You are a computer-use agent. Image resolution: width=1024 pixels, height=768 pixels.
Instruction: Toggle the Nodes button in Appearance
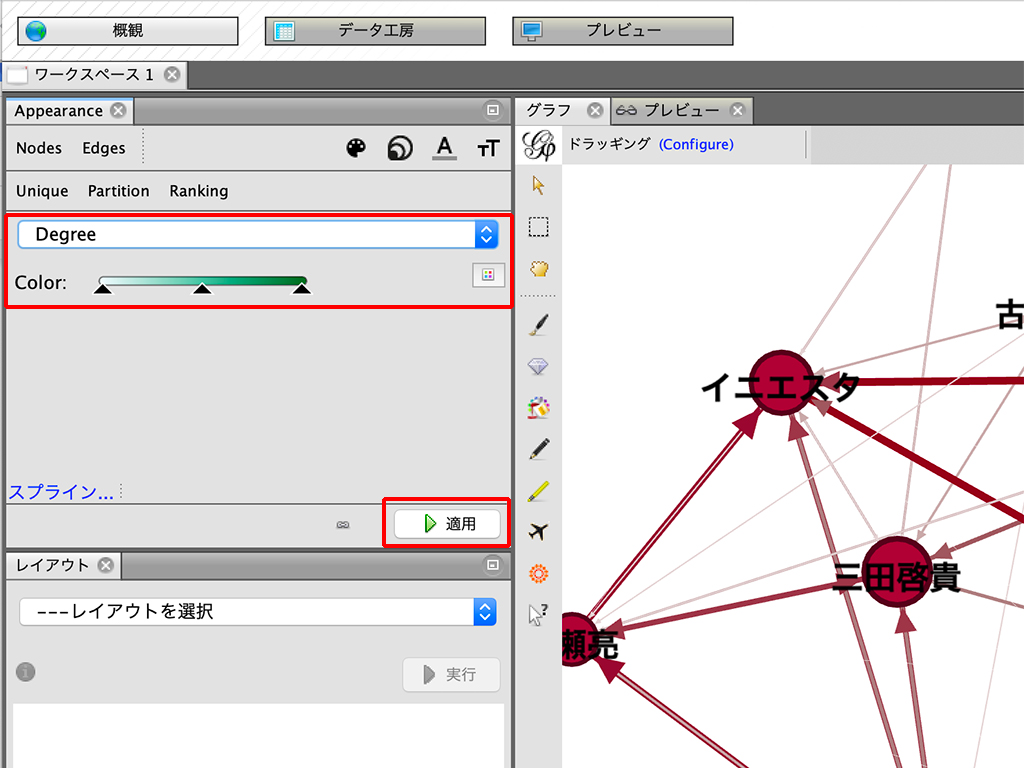click(x=39, y=148)
